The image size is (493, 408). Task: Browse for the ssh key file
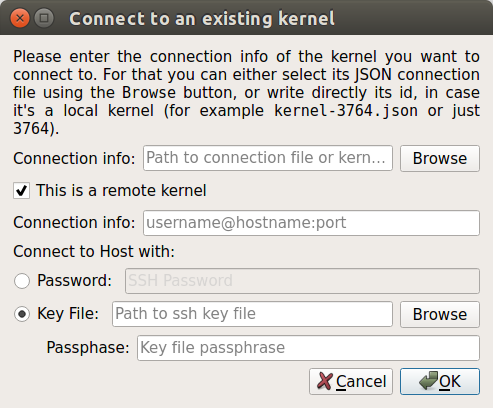coord(440,314)
